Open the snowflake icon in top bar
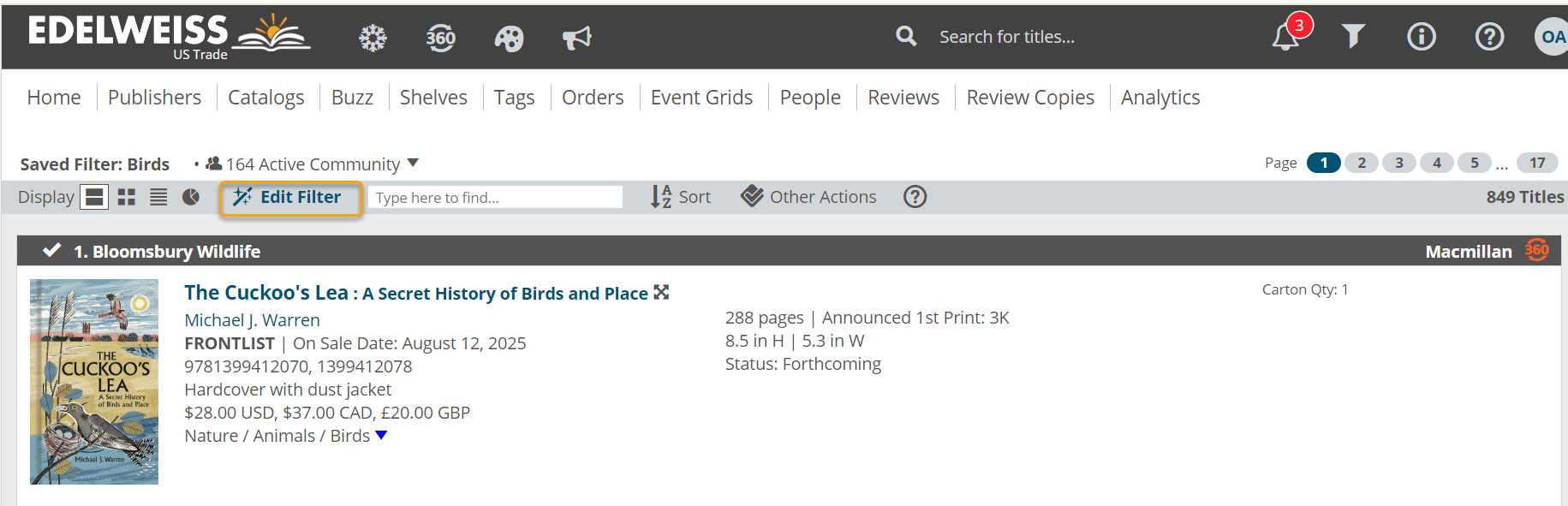This screenshot has width=1568, height=506. 373,37
